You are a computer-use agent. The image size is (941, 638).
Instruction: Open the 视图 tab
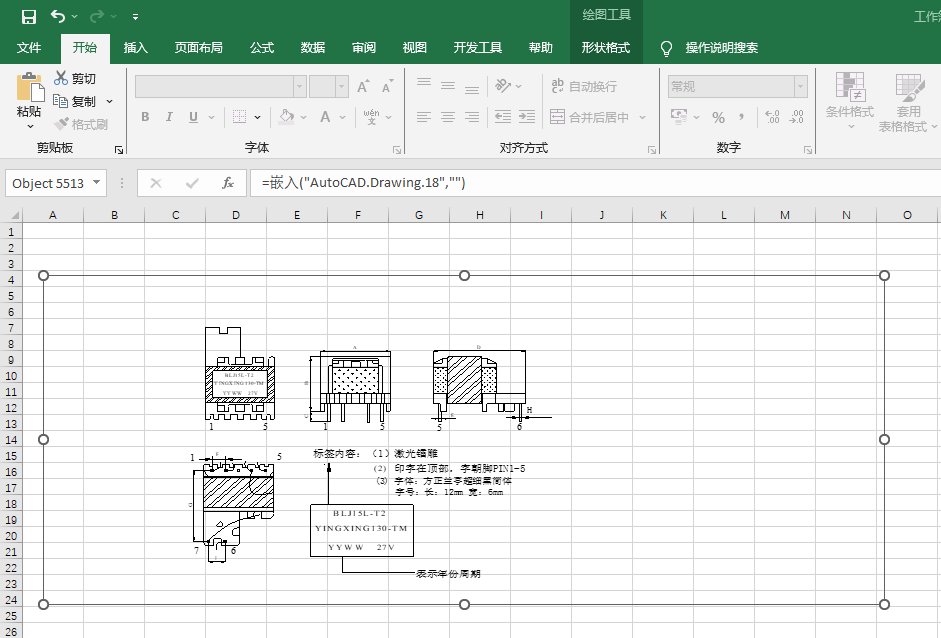(415, 47)
